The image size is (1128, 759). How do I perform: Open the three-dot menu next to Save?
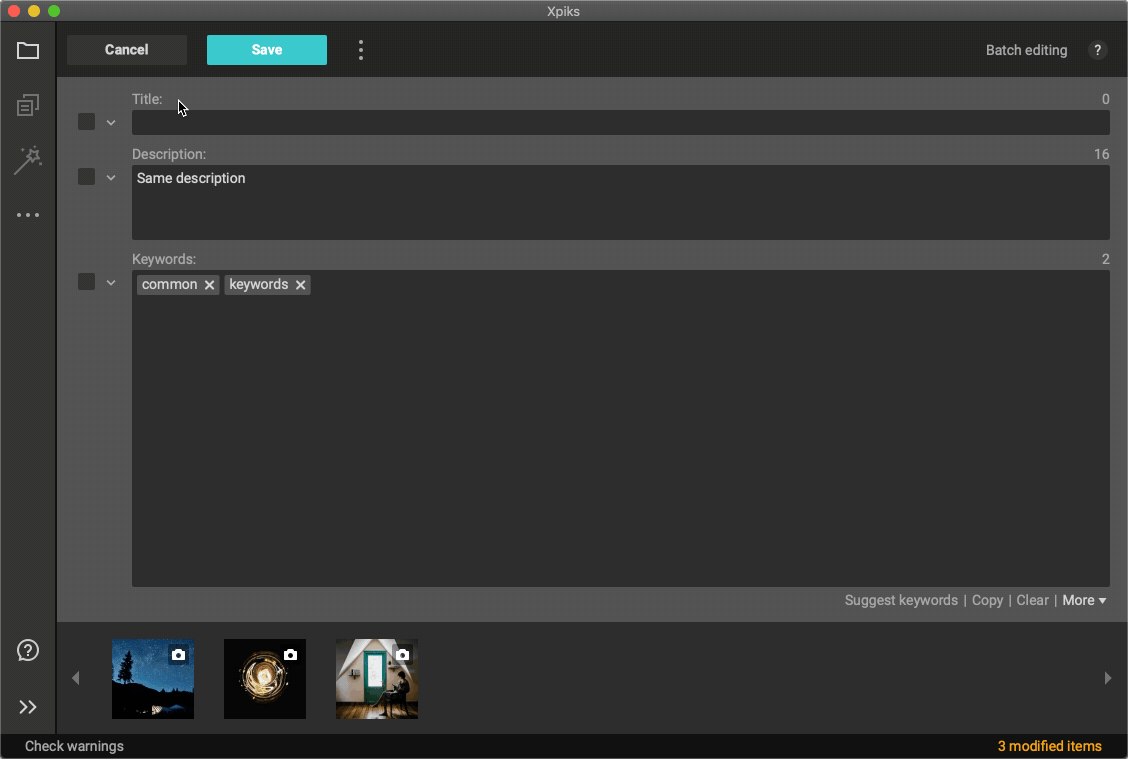tap(360, 49)
